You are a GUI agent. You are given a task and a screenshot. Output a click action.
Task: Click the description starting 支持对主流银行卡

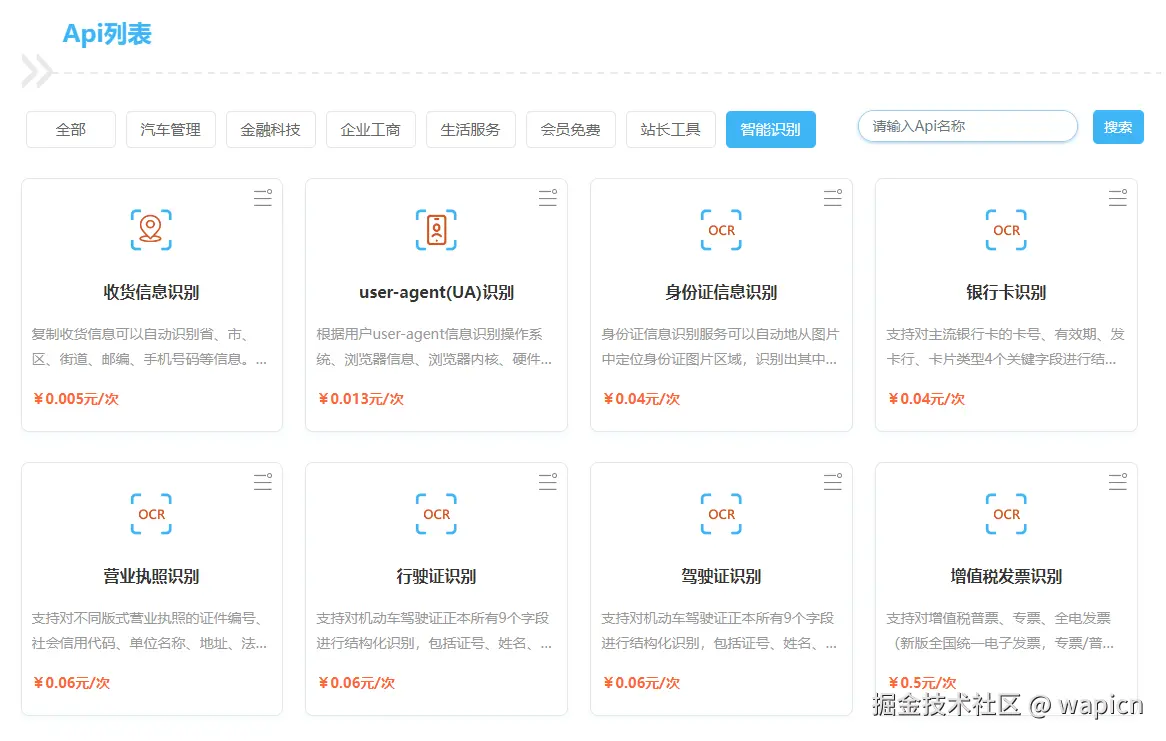tap(1005, 347)
